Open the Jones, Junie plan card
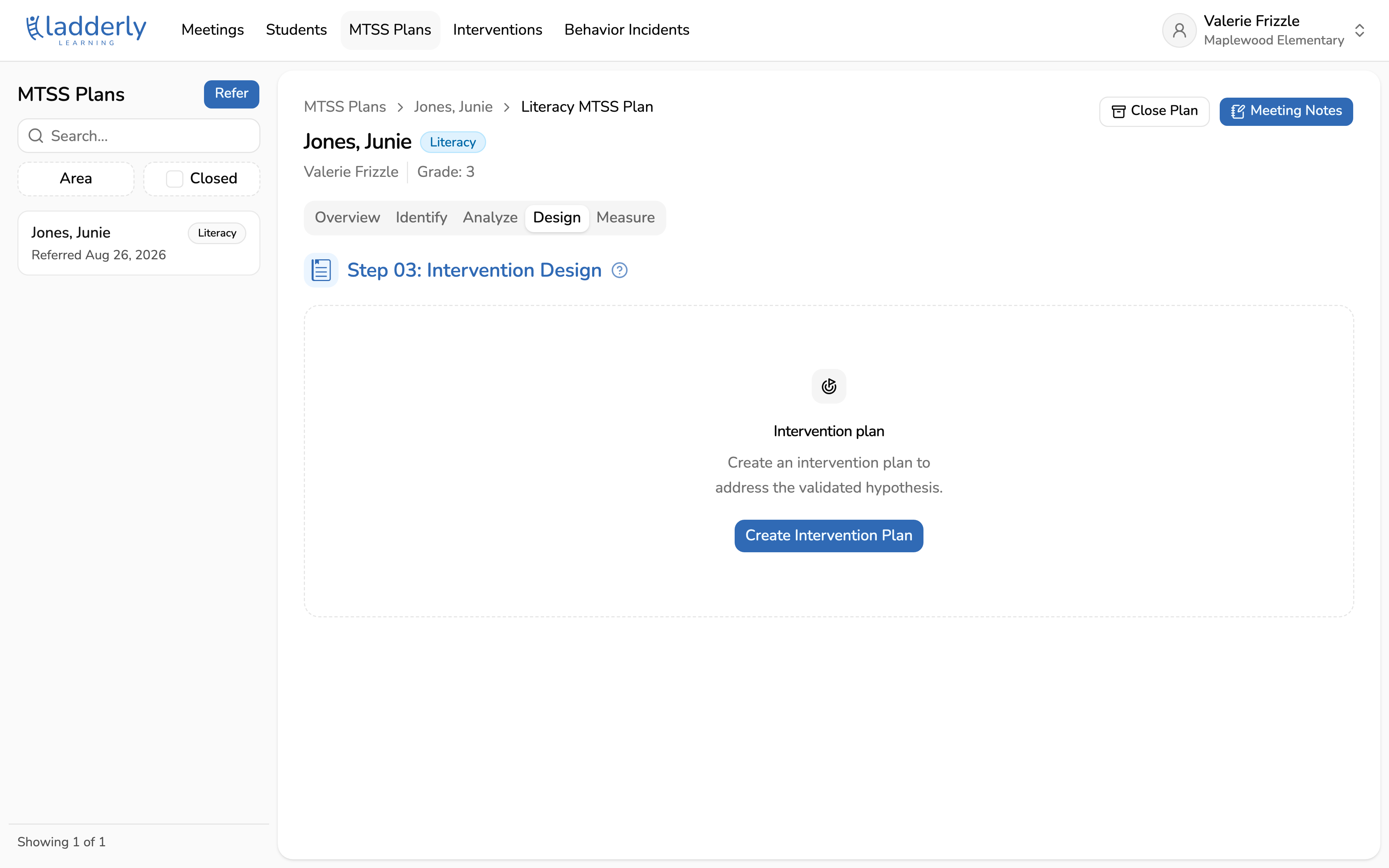This screenshot has height=868, width=1389. 139,243
